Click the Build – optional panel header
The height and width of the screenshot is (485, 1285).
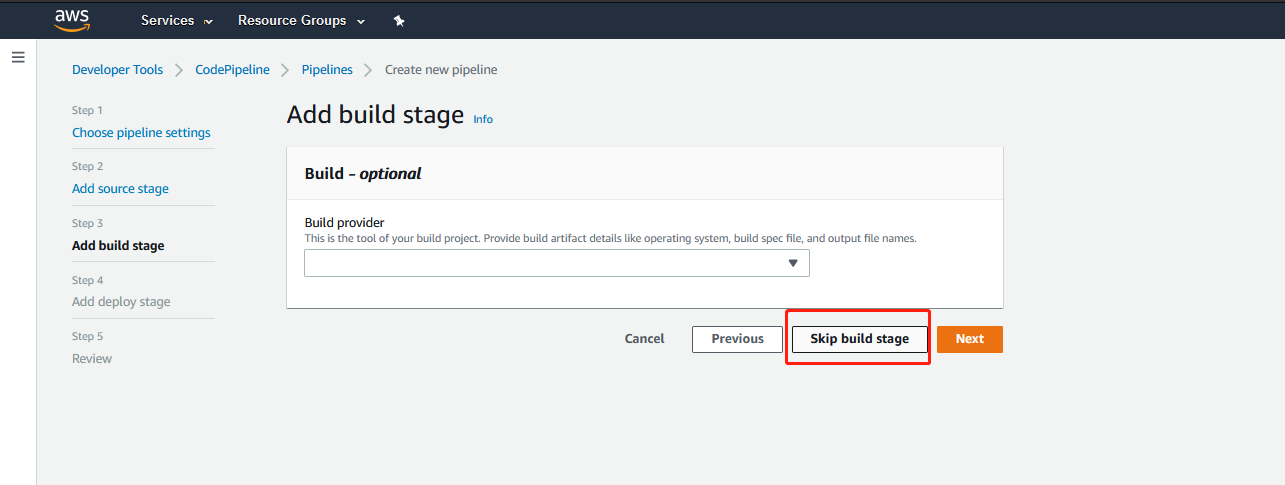[645, 173]
